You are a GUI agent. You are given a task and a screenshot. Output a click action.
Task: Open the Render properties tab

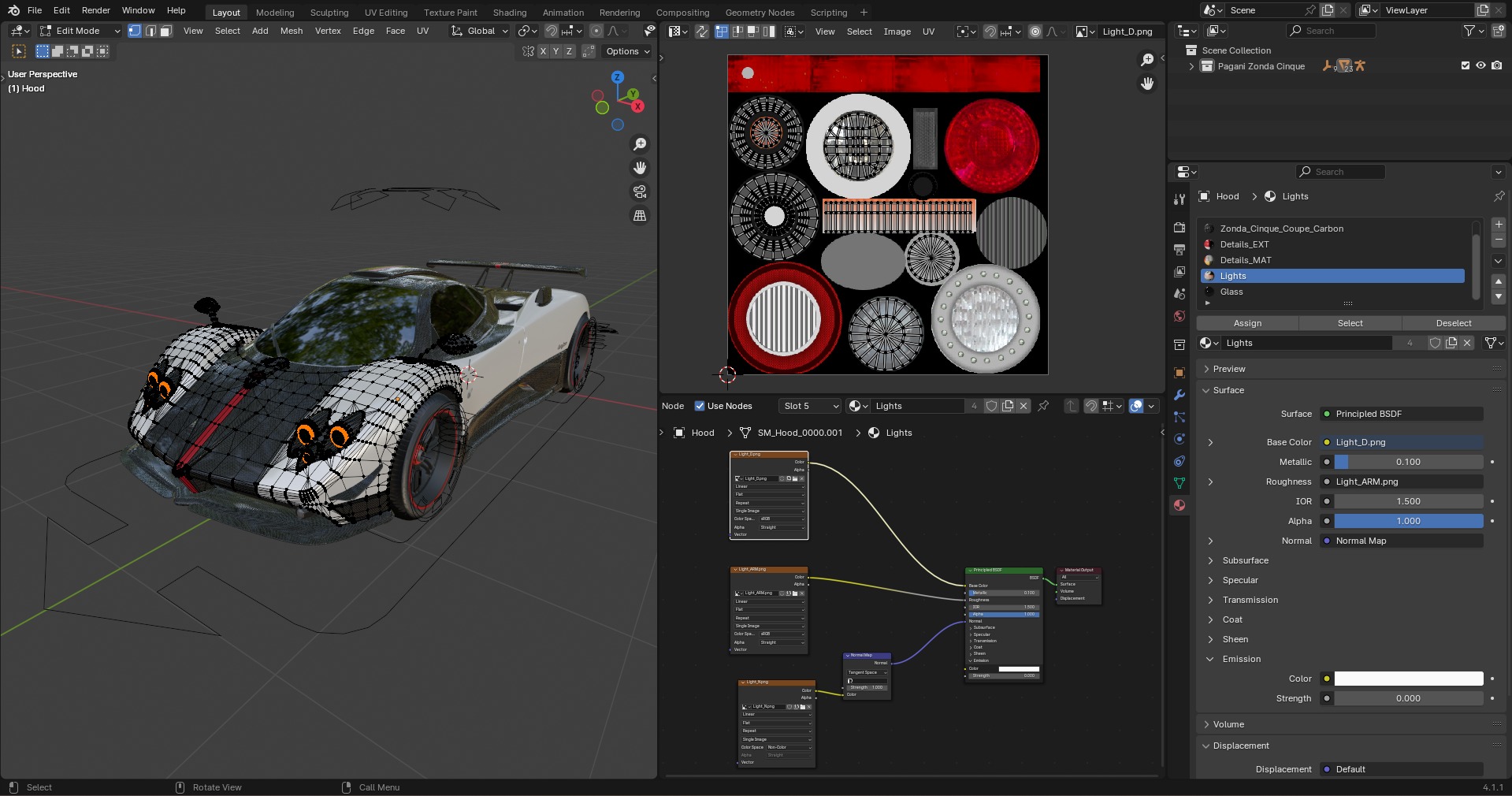1179,227
